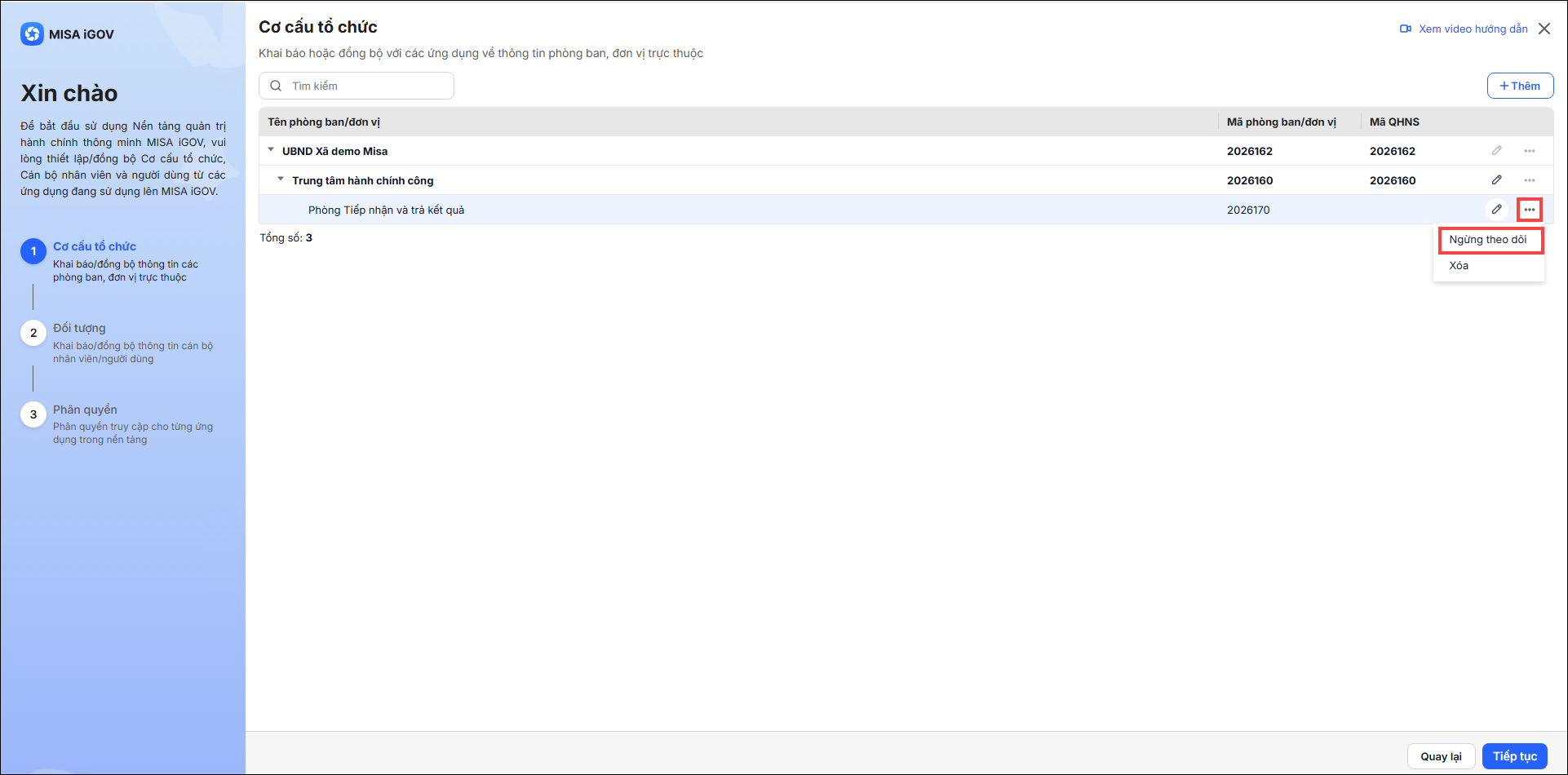Click department code 2026170

1248,210
